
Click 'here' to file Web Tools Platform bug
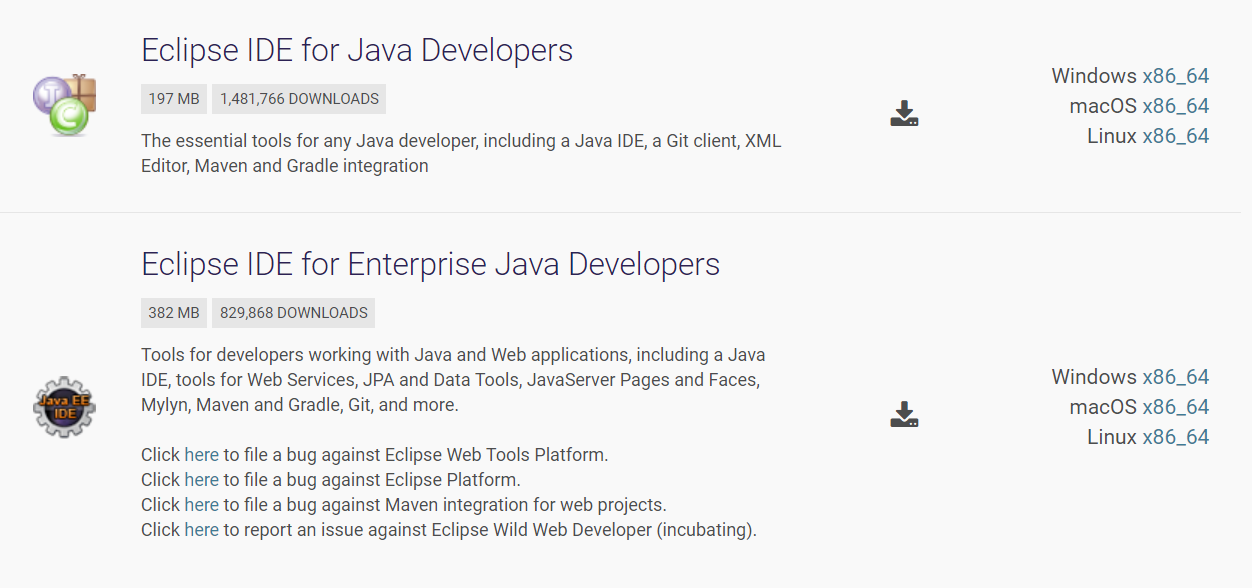[201, 455]
